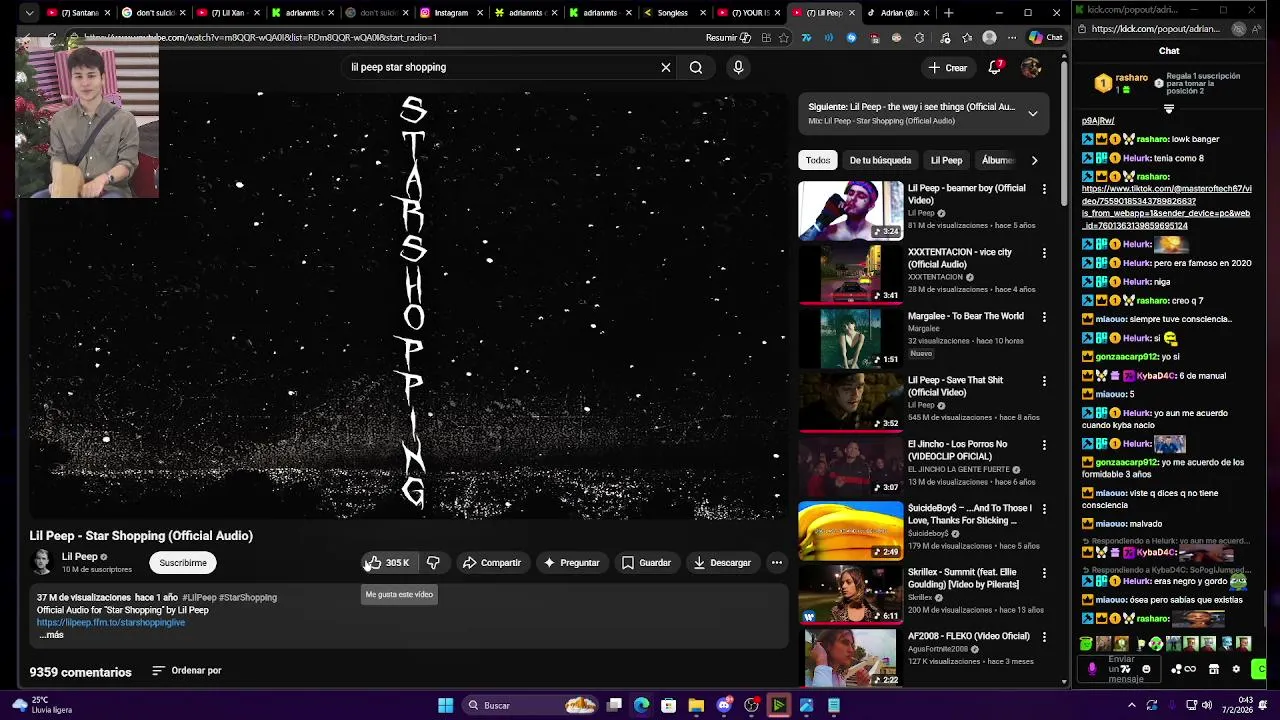This screenshot has height=720, width=1280.
Task: Open the Ordenar por comments sort menu
Action: [x=186, y=671]
